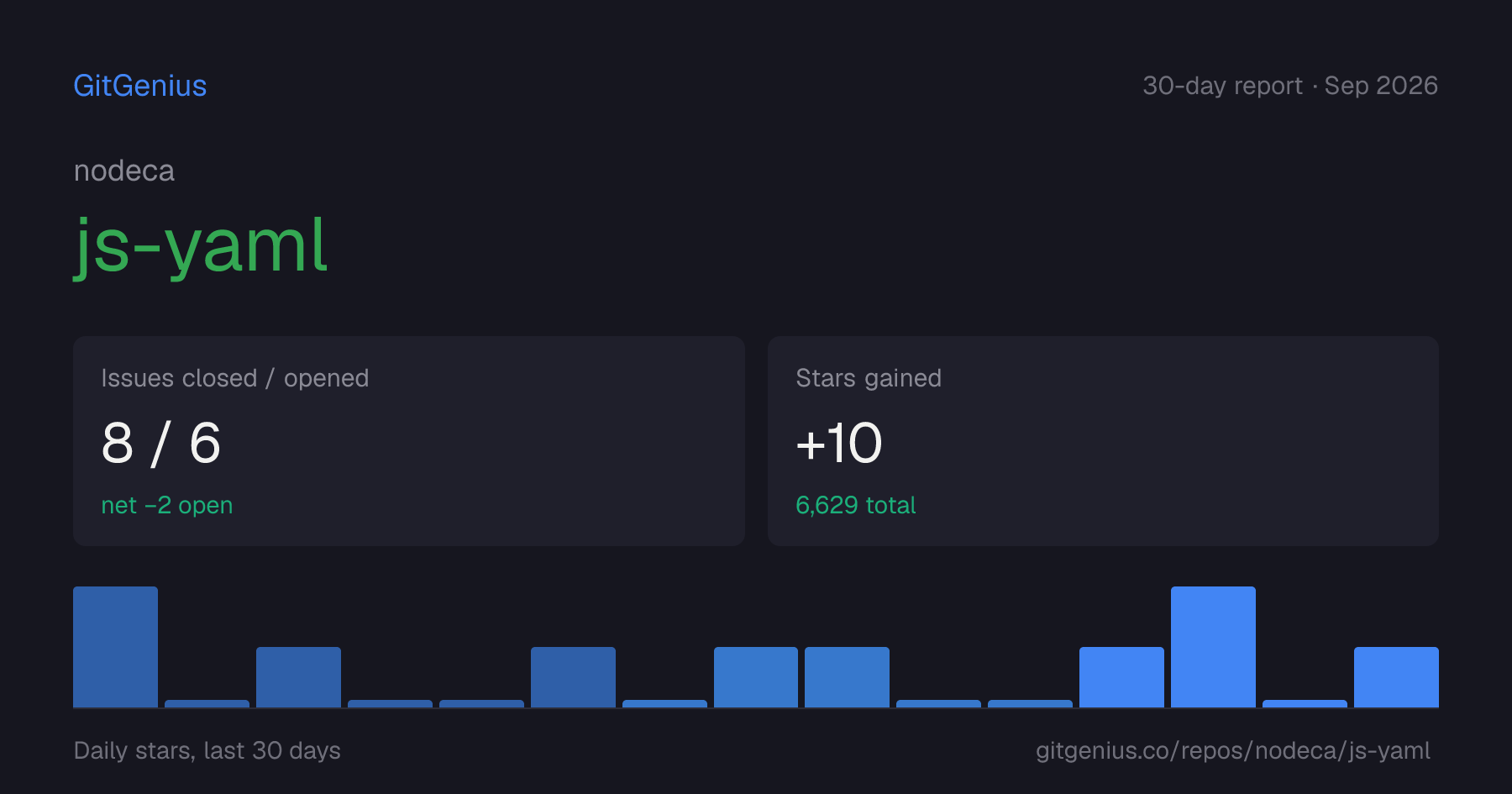The width and height of the screenshot is (1512, 794).
Task: Select the third bar of the chart
Action: [298, 677]
